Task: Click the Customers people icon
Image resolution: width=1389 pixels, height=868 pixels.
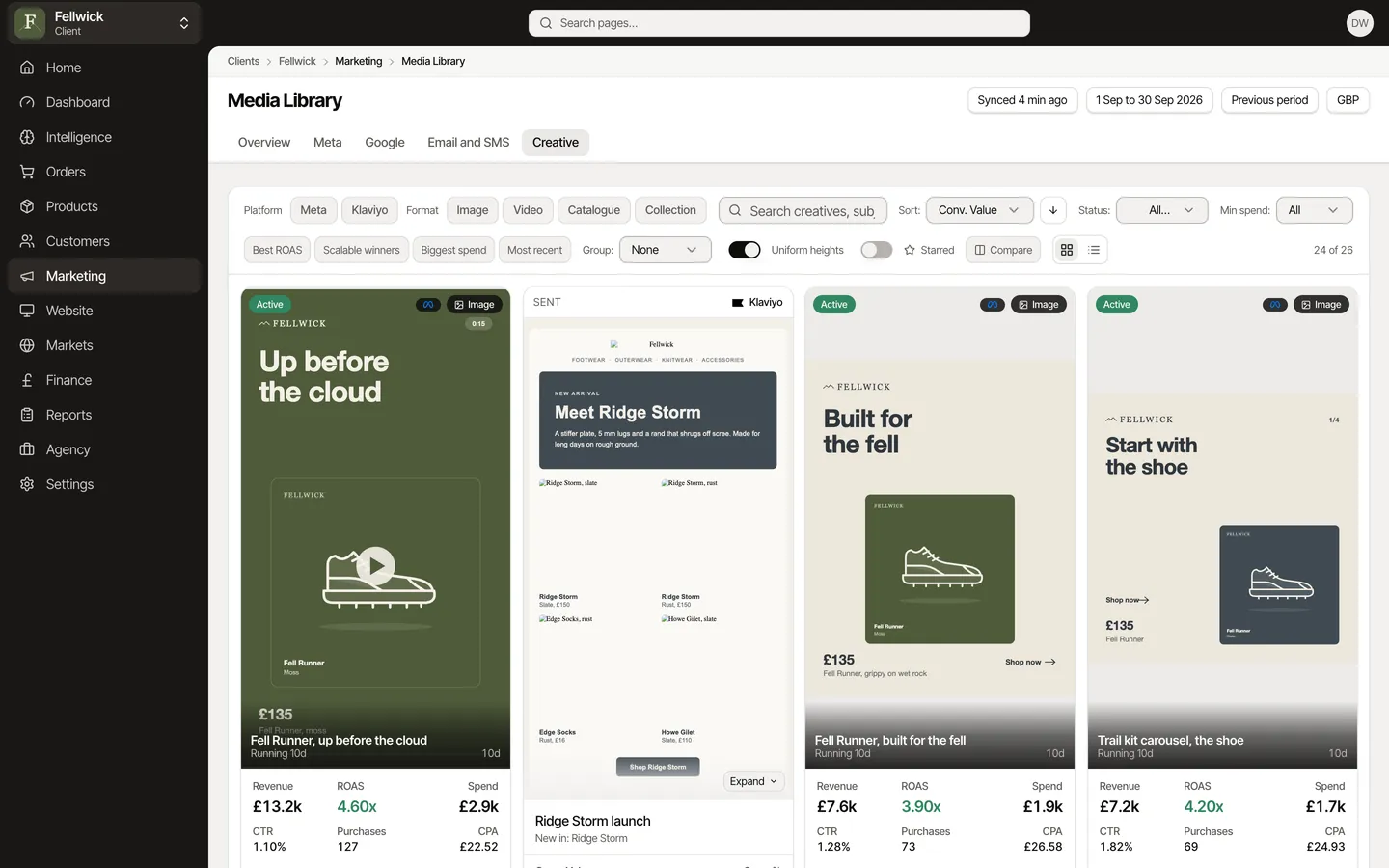Action: coord(27,241)
